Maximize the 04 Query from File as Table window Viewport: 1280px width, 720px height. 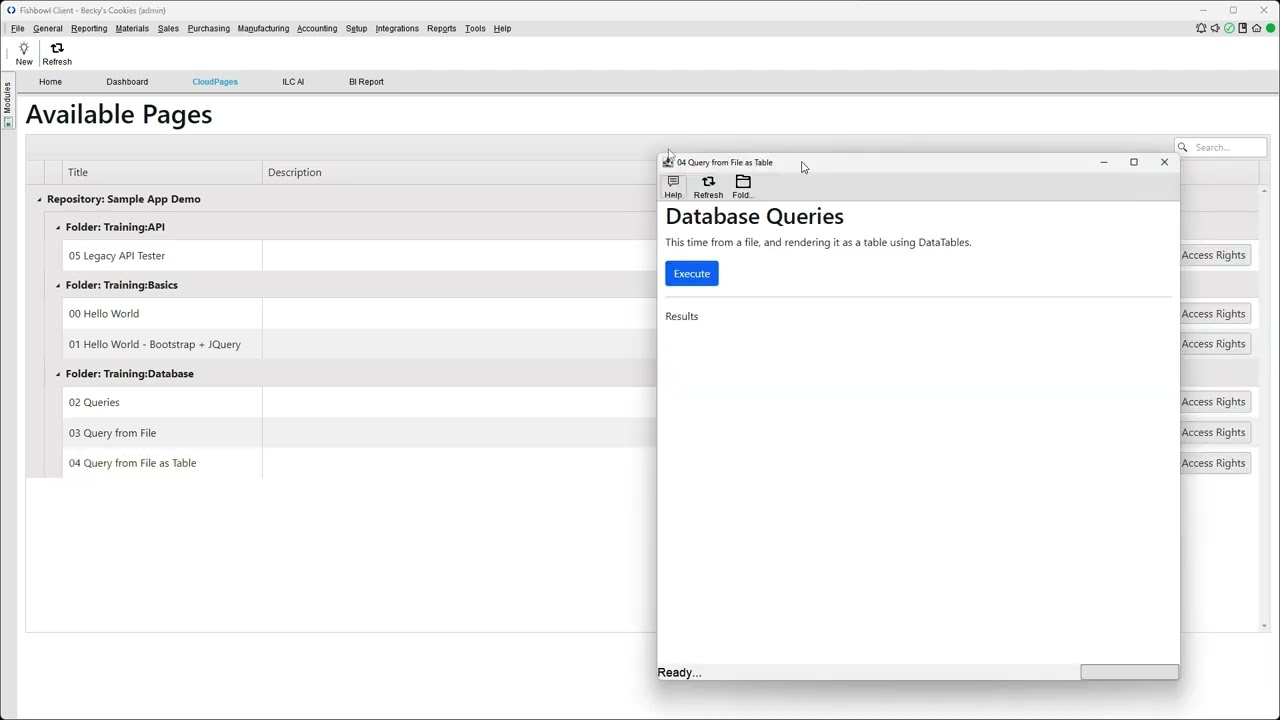pyautogui.click(x=1134, y=162)
